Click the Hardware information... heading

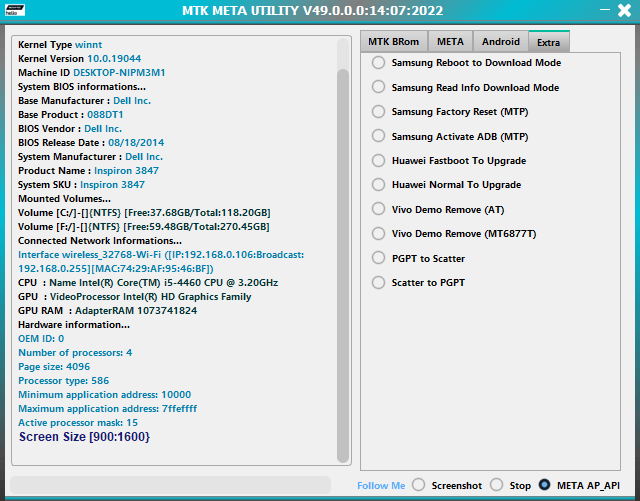point(74,325)
